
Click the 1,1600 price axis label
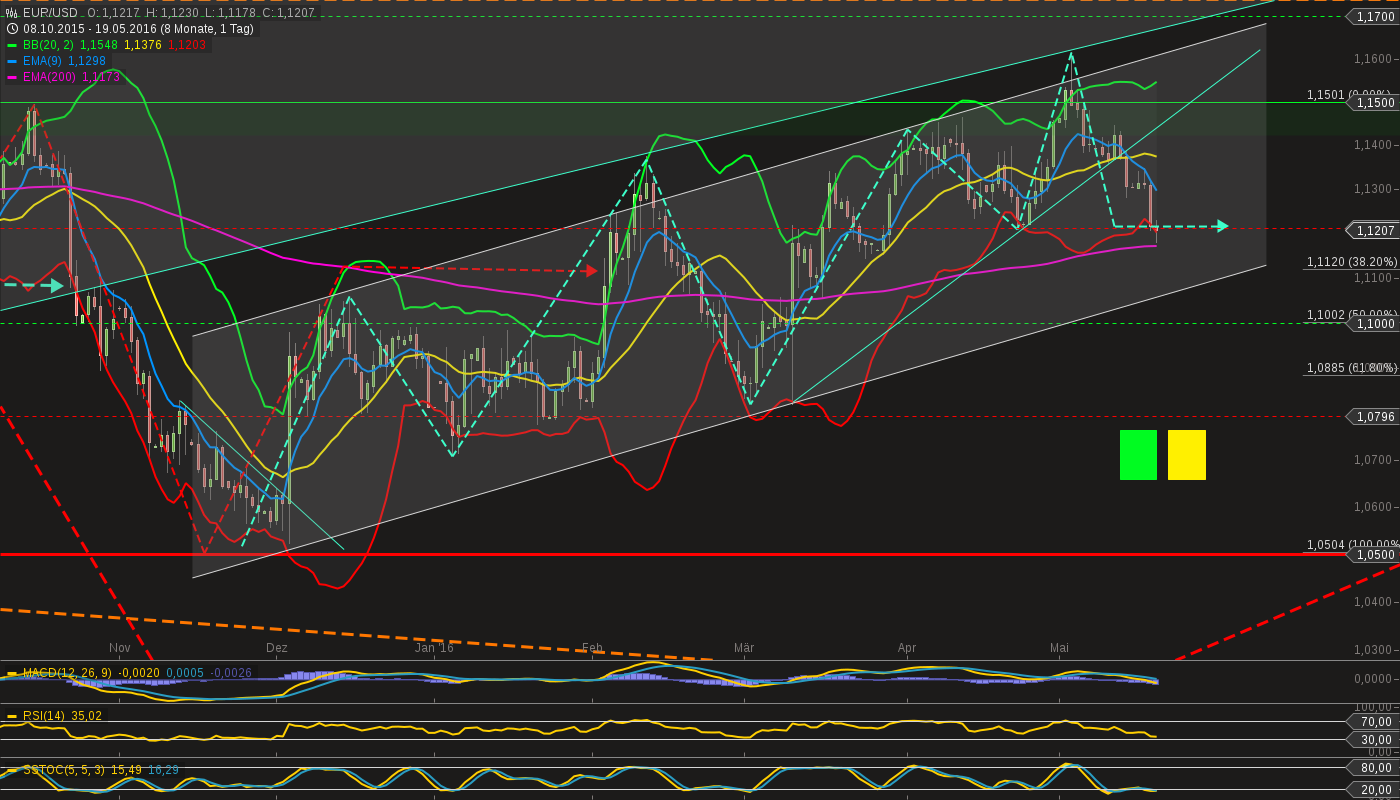pyautogui.click(x=1374, y=59)
